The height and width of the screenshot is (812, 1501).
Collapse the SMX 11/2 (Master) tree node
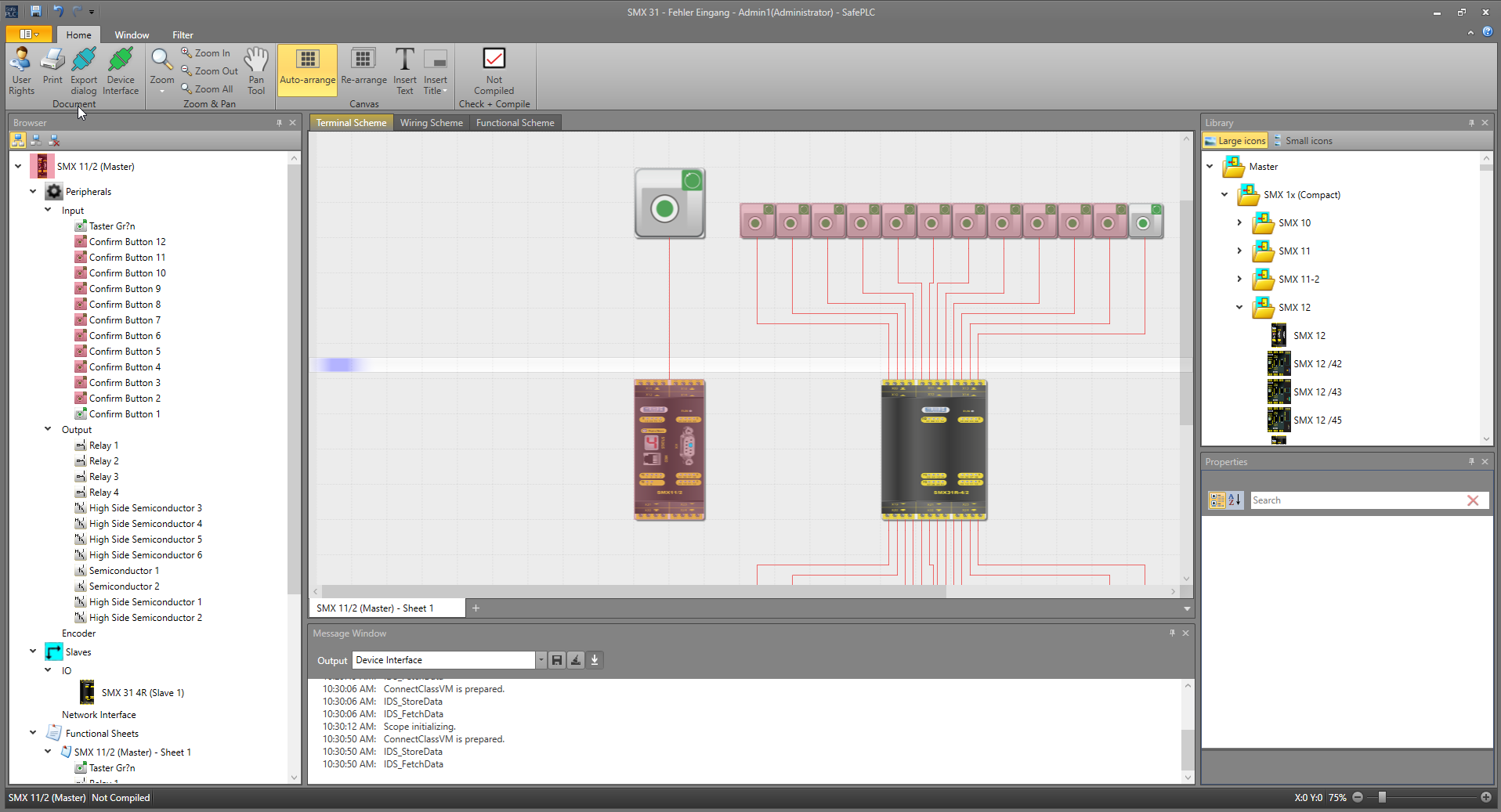18,166
